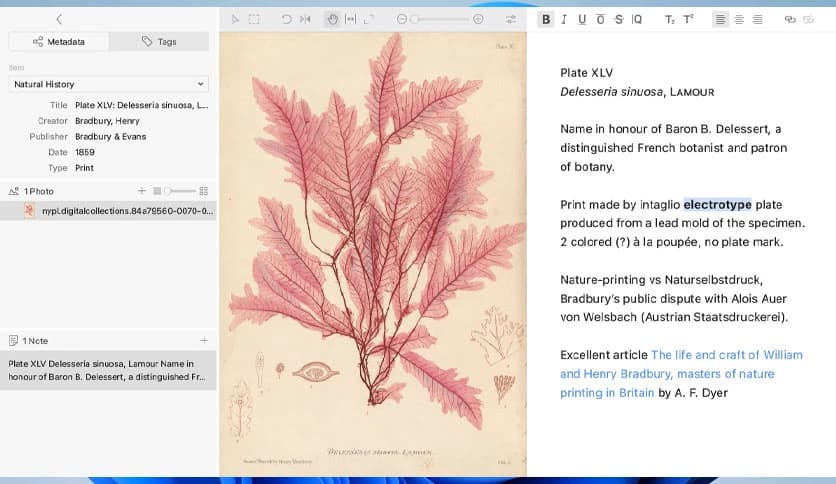The height and width of the screenshot is (484, 836).
Task: Zoom in with the plus icon
Action: 478,20
